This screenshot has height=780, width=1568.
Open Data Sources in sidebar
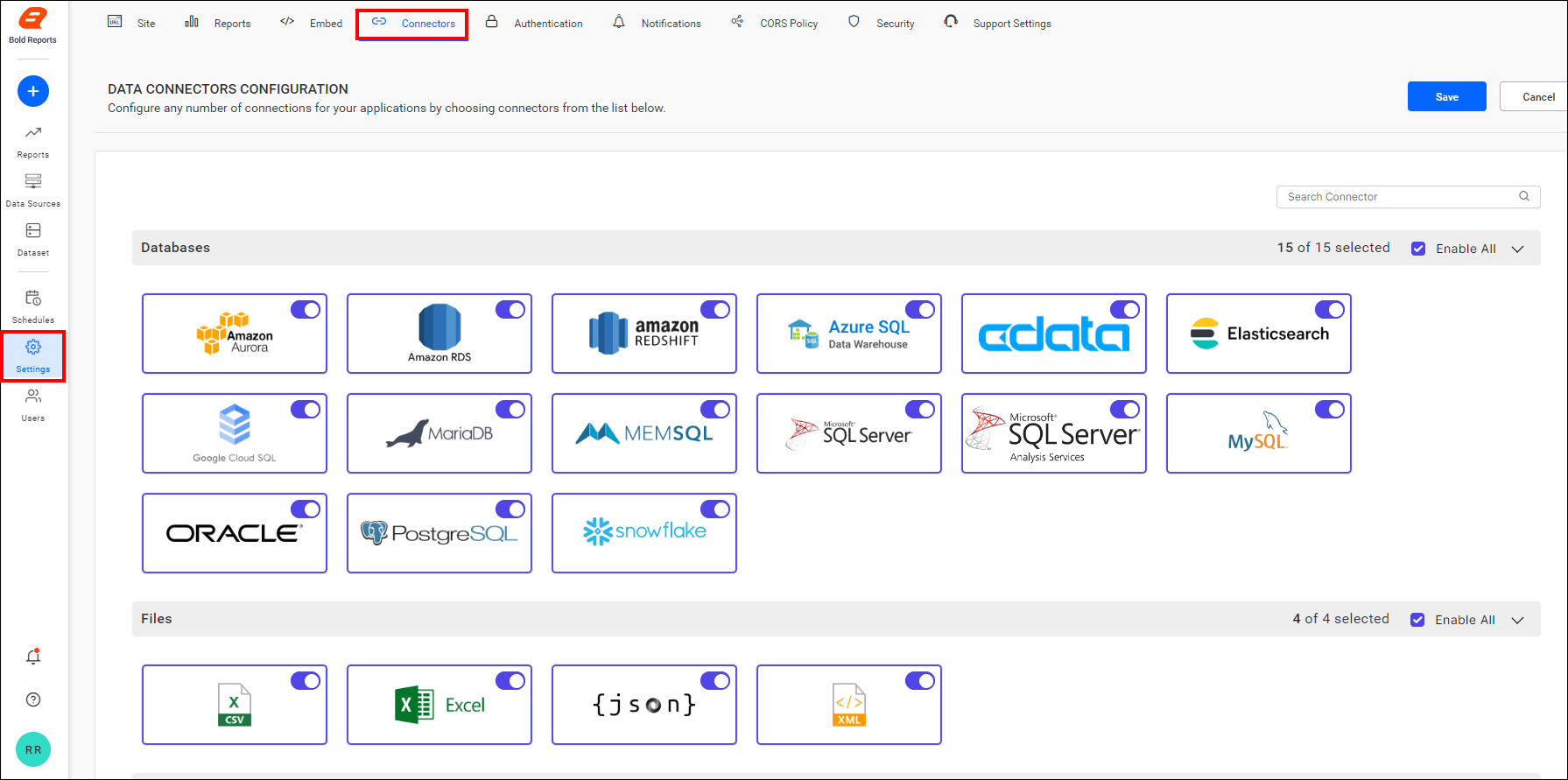pyautogui.click(x=33, y=191)
